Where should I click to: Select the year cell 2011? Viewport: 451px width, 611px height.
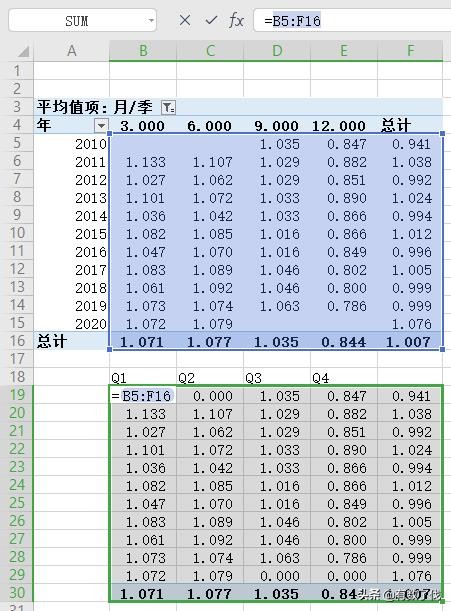[71, 162]
